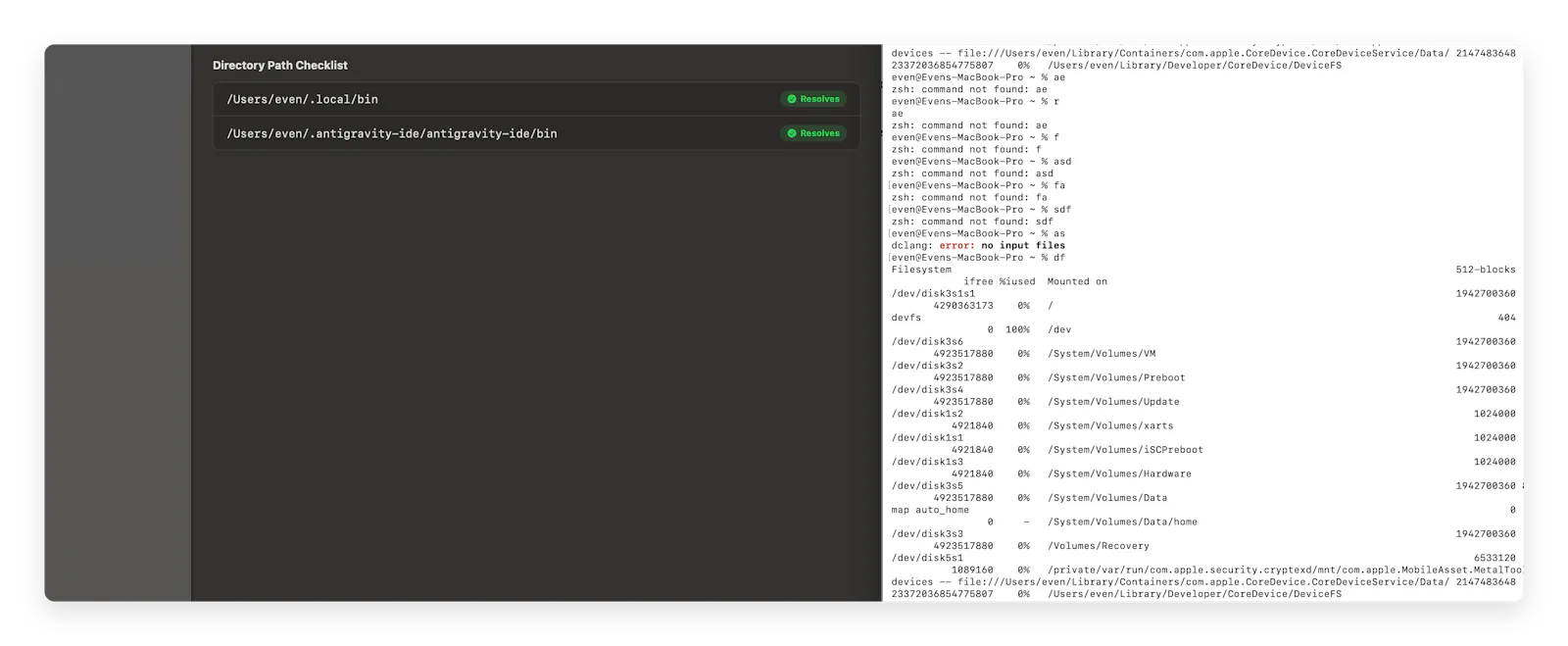Click the /dev/disk3s3 filesystem entry

[927, 533]
